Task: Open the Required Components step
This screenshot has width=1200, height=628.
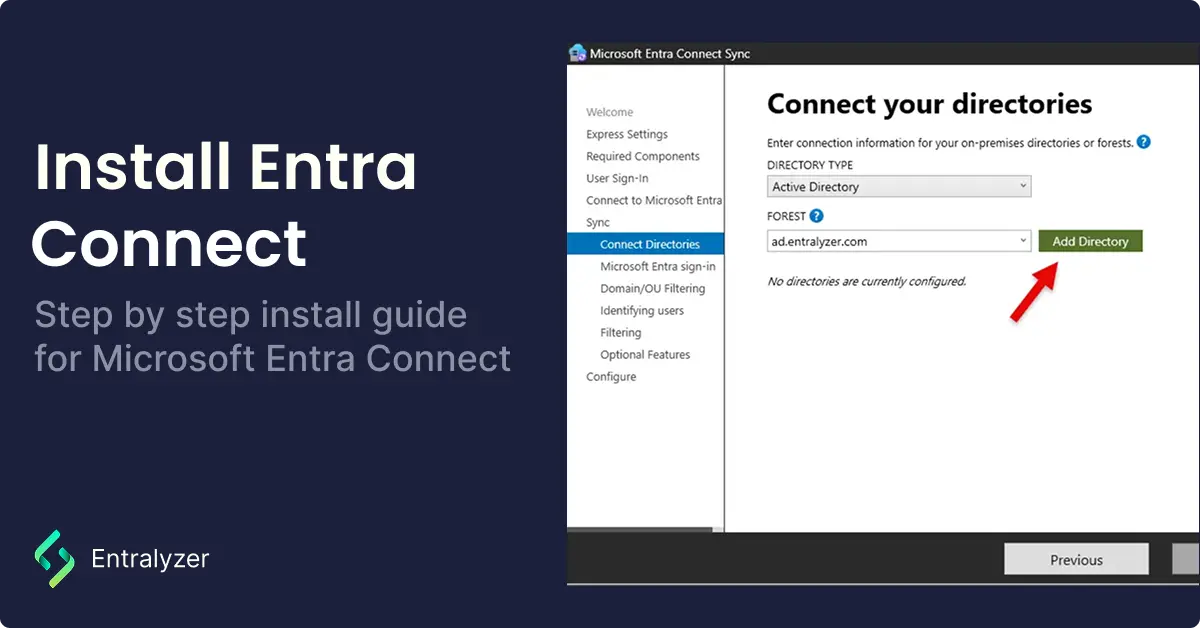Action: (x=643, y=156)
